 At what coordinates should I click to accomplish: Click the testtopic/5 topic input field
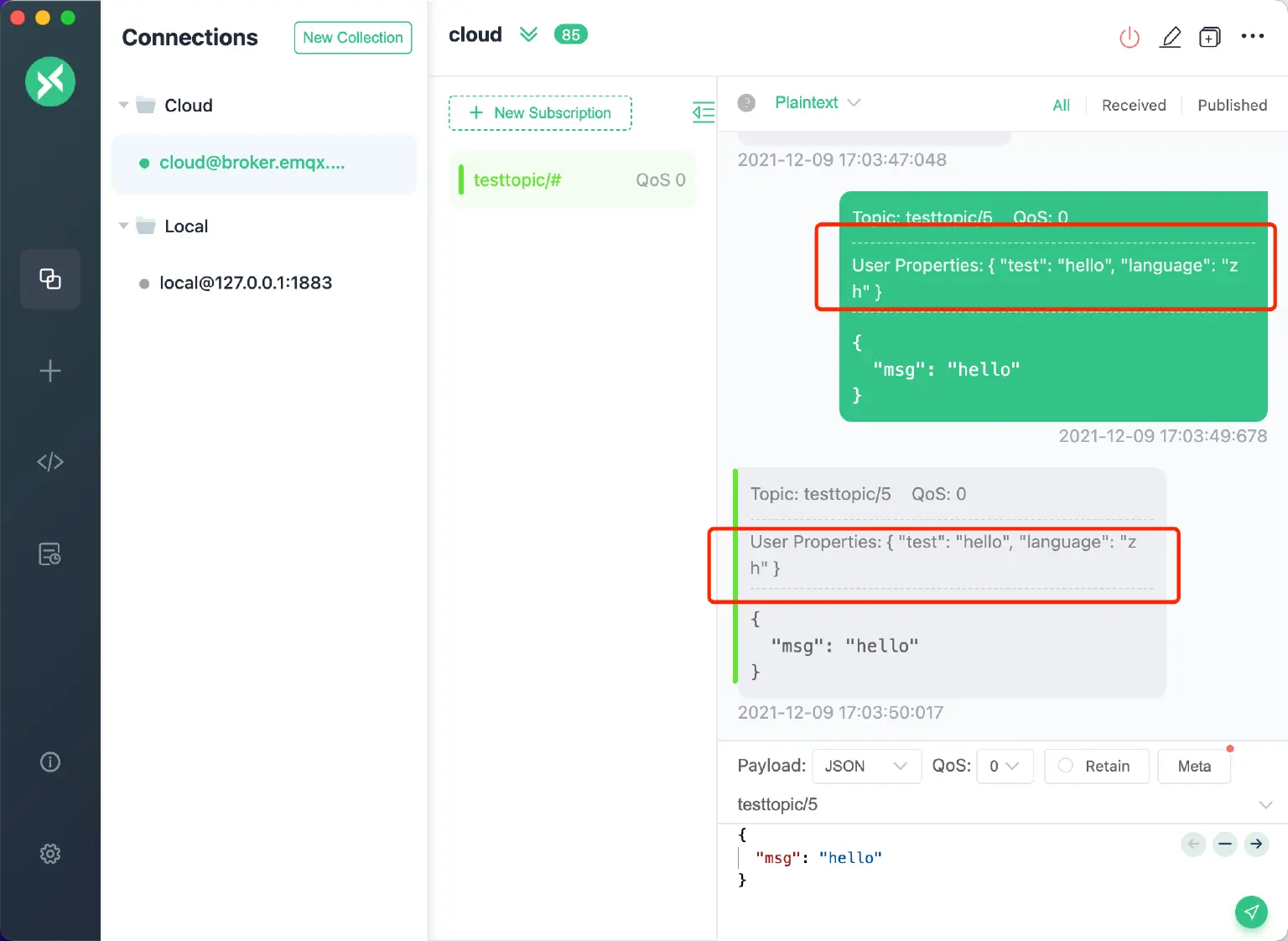989,804
